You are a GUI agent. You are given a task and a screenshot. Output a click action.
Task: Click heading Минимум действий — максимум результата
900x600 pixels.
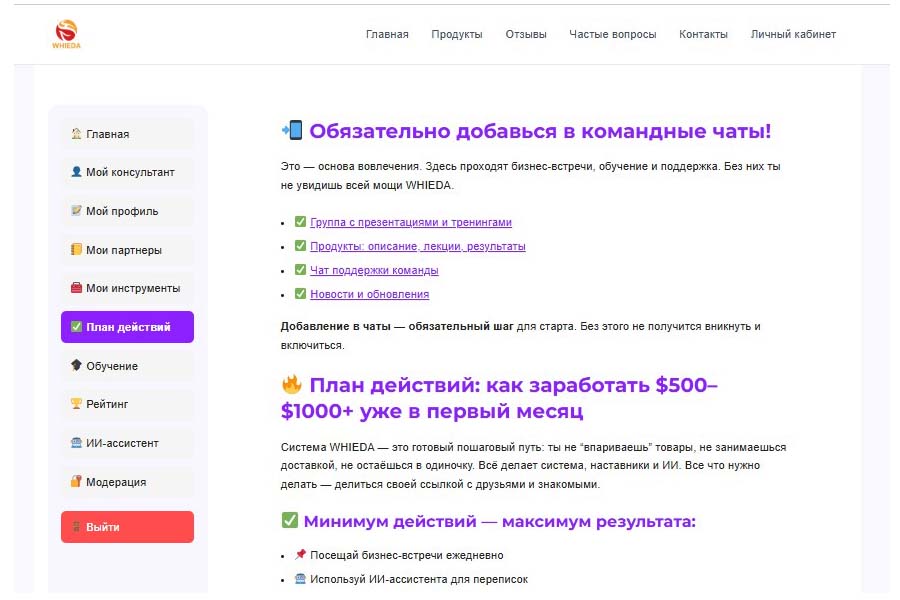[x=499, y=521]
